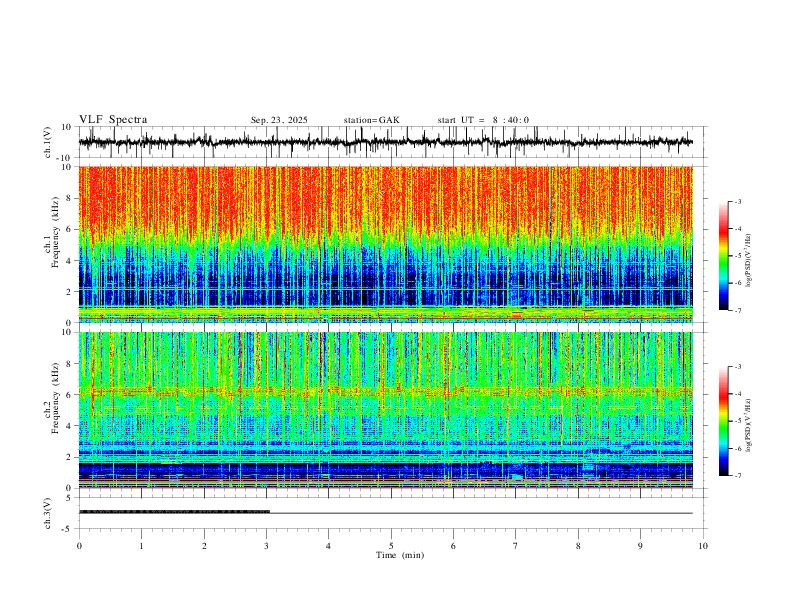
Task: Click the time-axis tick label "3"
Action: pyautogui.click(x=266, y=546)
